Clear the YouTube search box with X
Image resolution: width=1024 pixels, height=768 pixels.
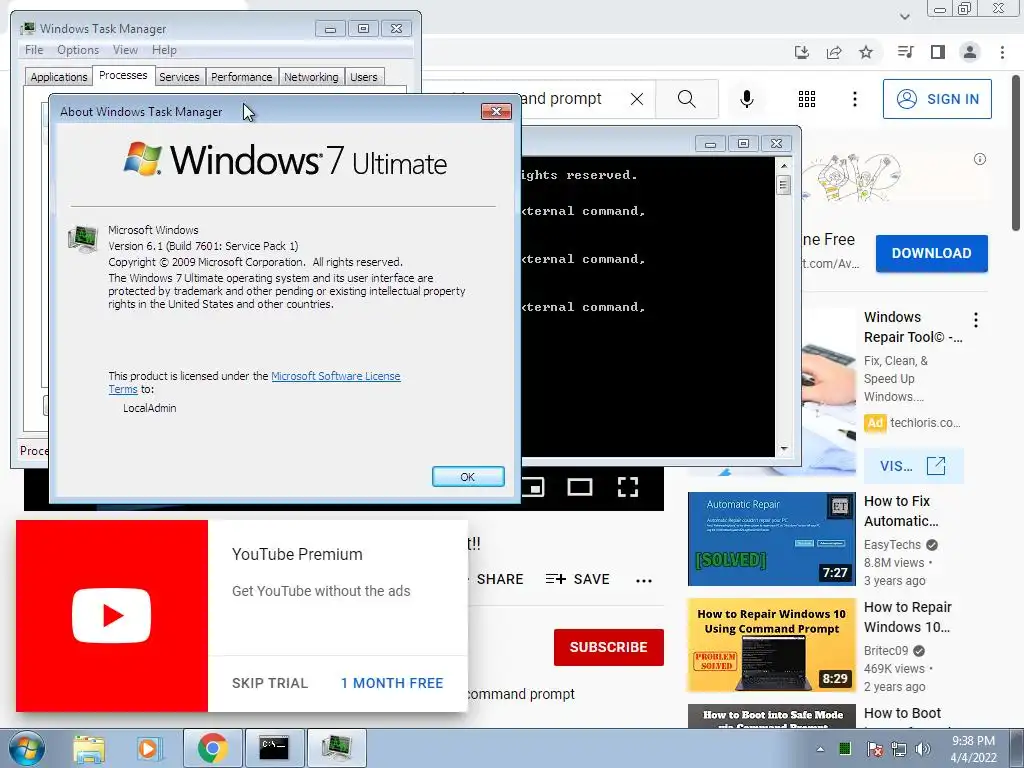coord(637,99)
